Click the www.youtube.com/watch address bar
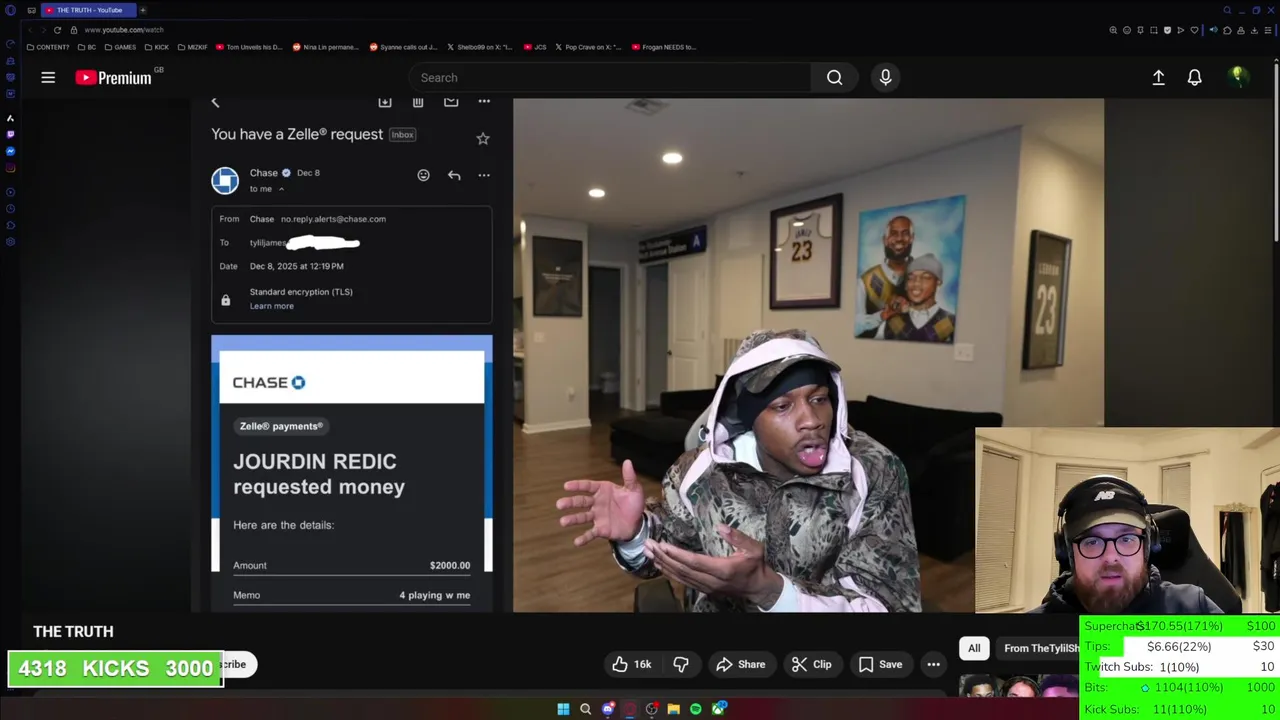The width and height of the screenshot is (1280, 720). click(124, 30)
